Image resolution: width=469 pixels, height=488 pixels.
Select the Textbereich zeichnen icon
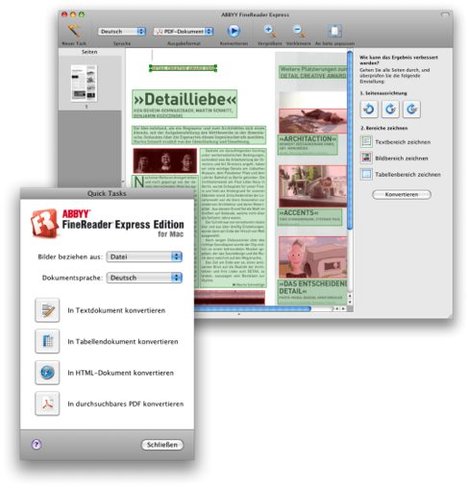point(366,141)
